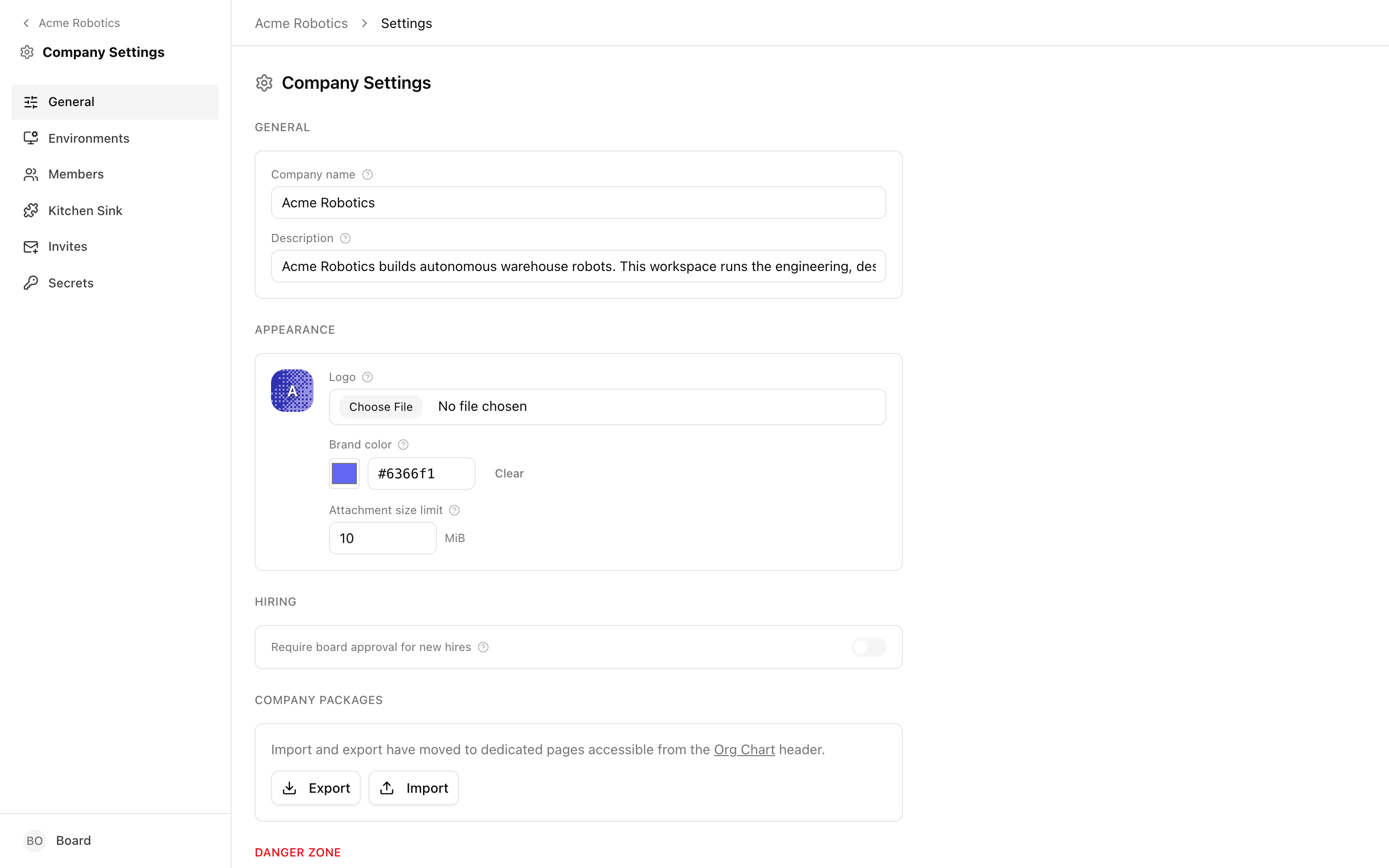Click the Kitchen Sink puzzle icon

[31, 211]
